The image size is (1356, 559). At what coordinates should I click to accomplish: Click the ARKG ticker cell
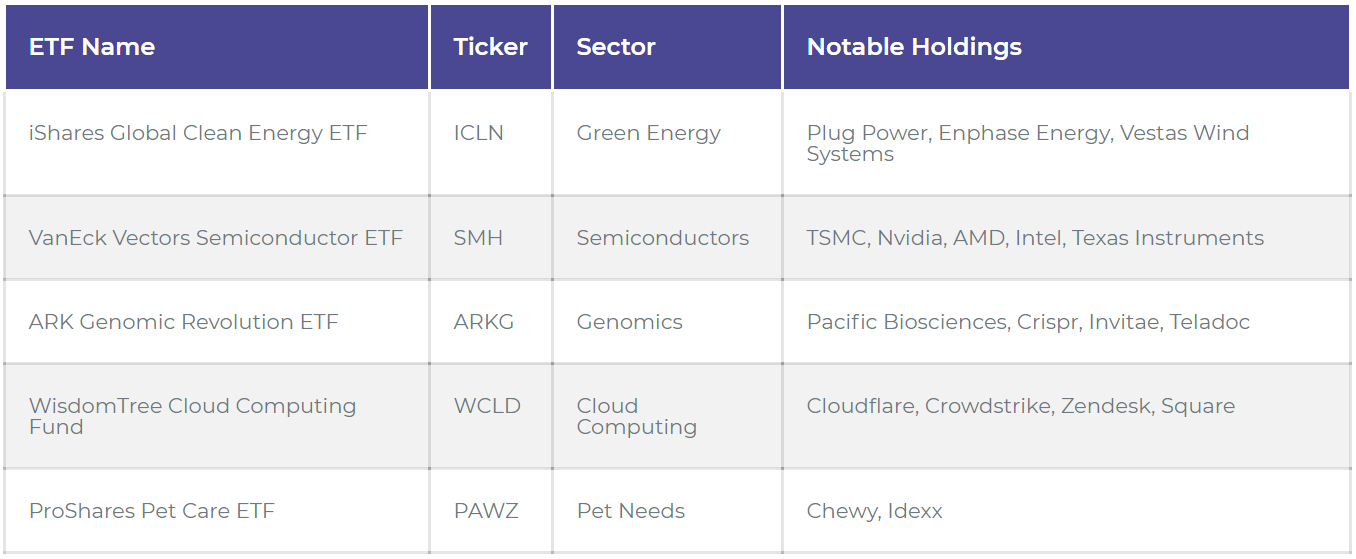pos(484,322)
